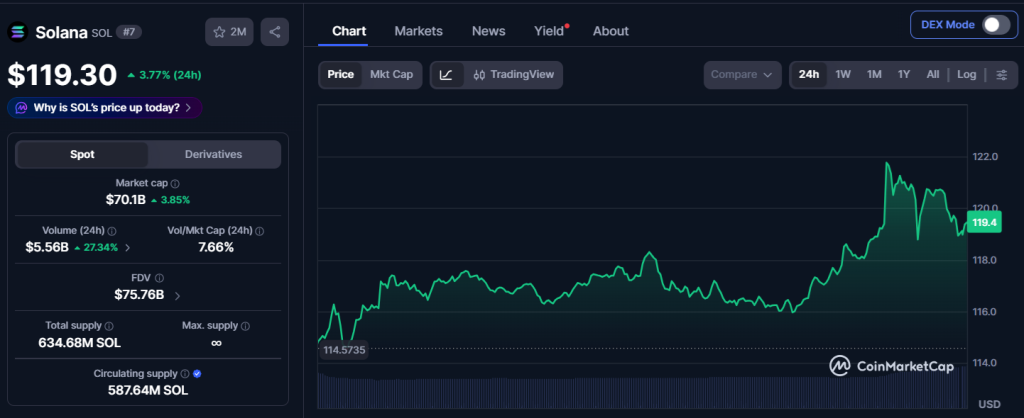Click the AI icon beside price question
This screenshot has height=418, width=1024.
point(22,108)
